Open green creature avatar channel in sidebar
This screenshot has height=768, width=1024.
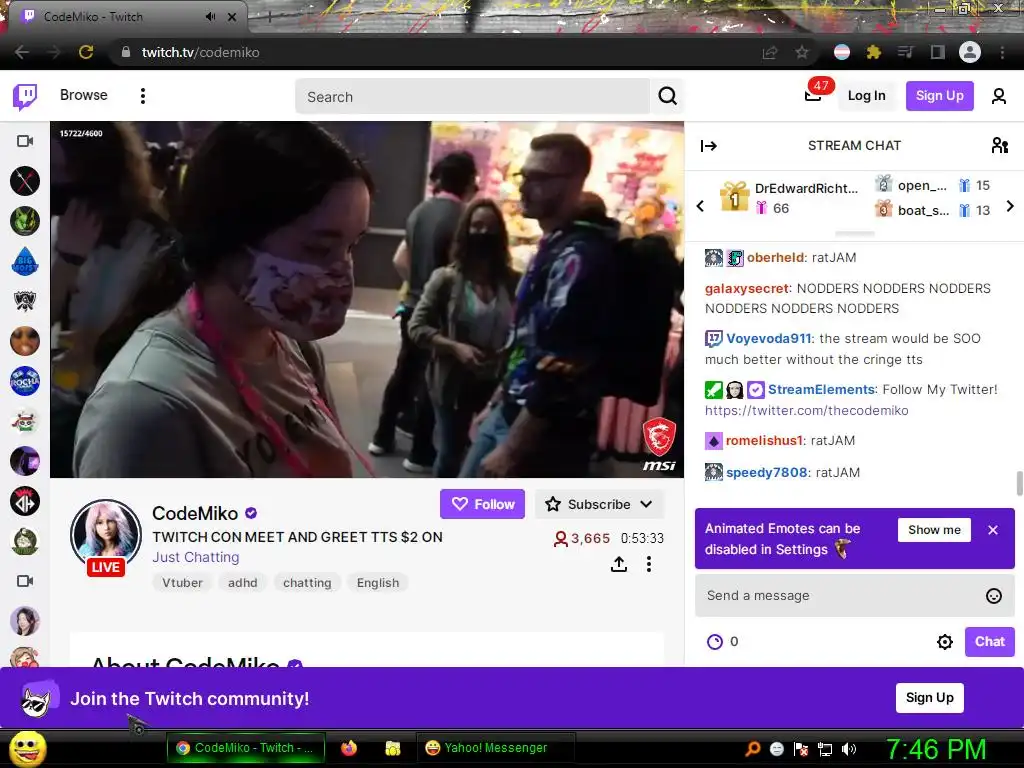coord(25,221)
